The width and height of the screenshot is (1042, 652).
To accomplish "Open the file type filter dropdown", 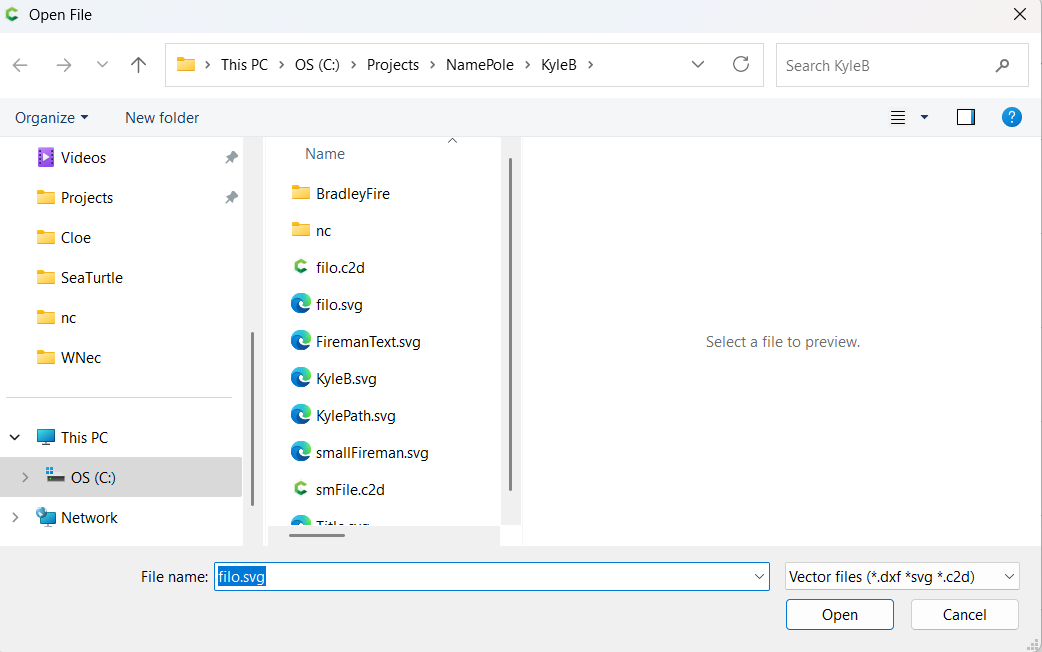I will pyautogui.click(x=901, y=576).
